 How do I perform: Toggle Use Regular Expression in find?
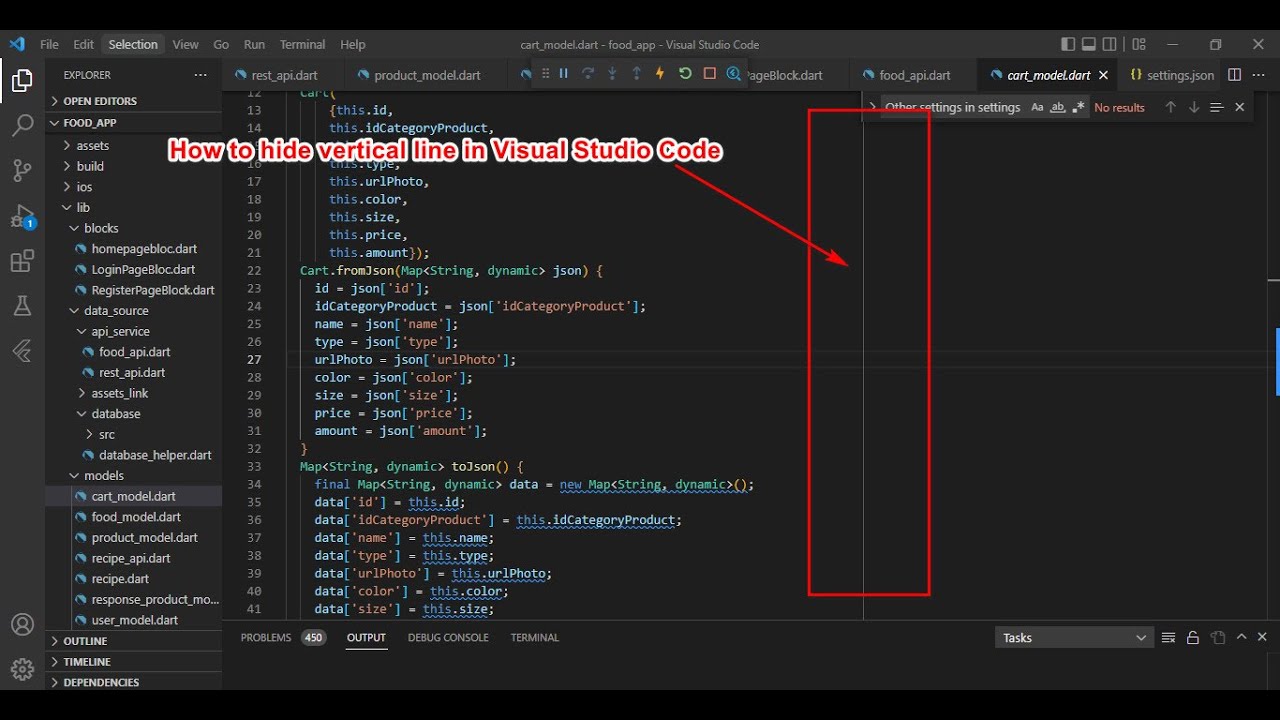tap(1078, 107)
